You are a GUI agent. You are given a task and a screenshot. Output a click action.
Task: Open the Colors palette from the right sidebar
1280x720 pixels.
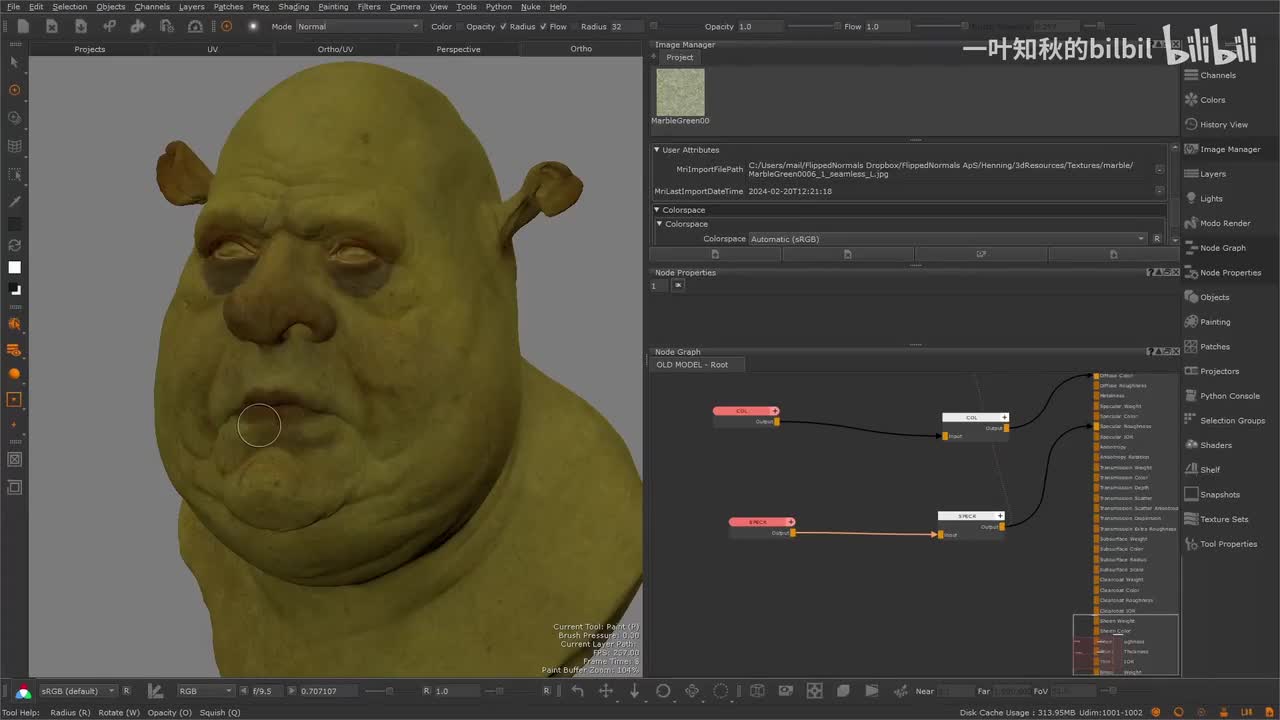click(x=1212, y=100)
